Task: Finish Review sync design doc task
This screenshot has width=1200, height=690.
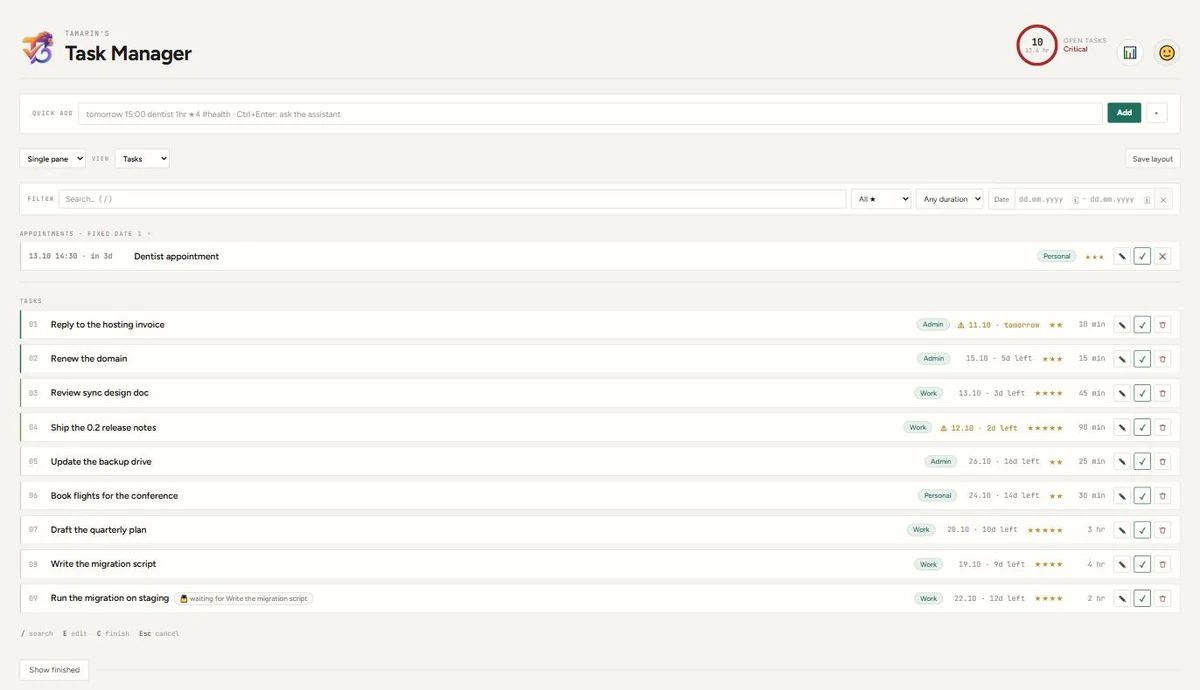Action: click(x=1142, y=393)
